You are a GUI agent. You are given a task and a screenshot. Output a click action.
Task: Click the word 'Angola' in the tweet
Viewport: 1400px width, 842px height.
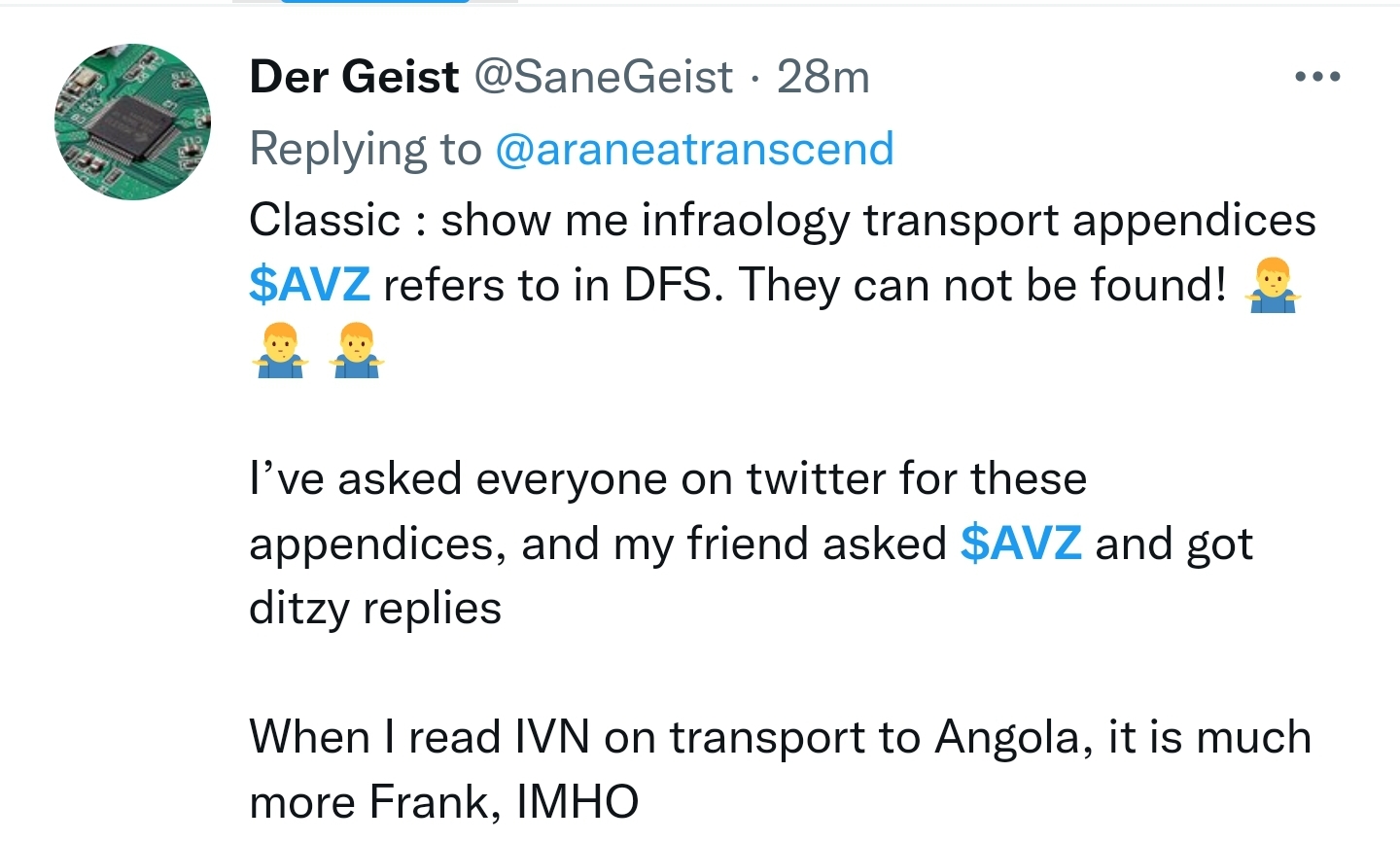pyautogui.click(x=1007, y=737)
